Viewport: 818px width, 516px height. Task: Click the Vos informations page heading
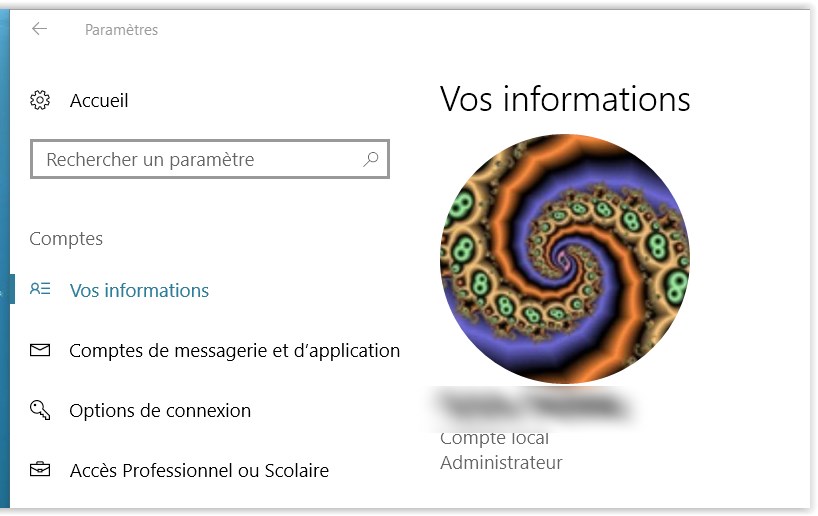pyautogui.click(x=565, y=99)
